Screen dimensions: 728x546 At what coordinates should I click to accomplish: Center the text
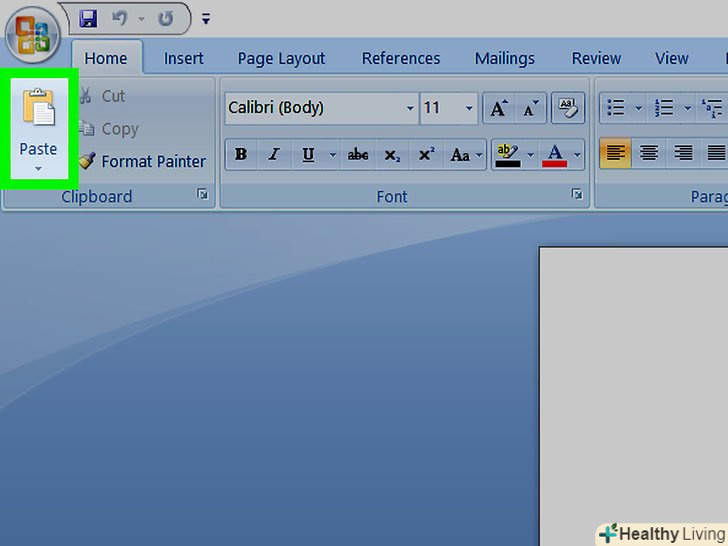[x=649, y=152]
